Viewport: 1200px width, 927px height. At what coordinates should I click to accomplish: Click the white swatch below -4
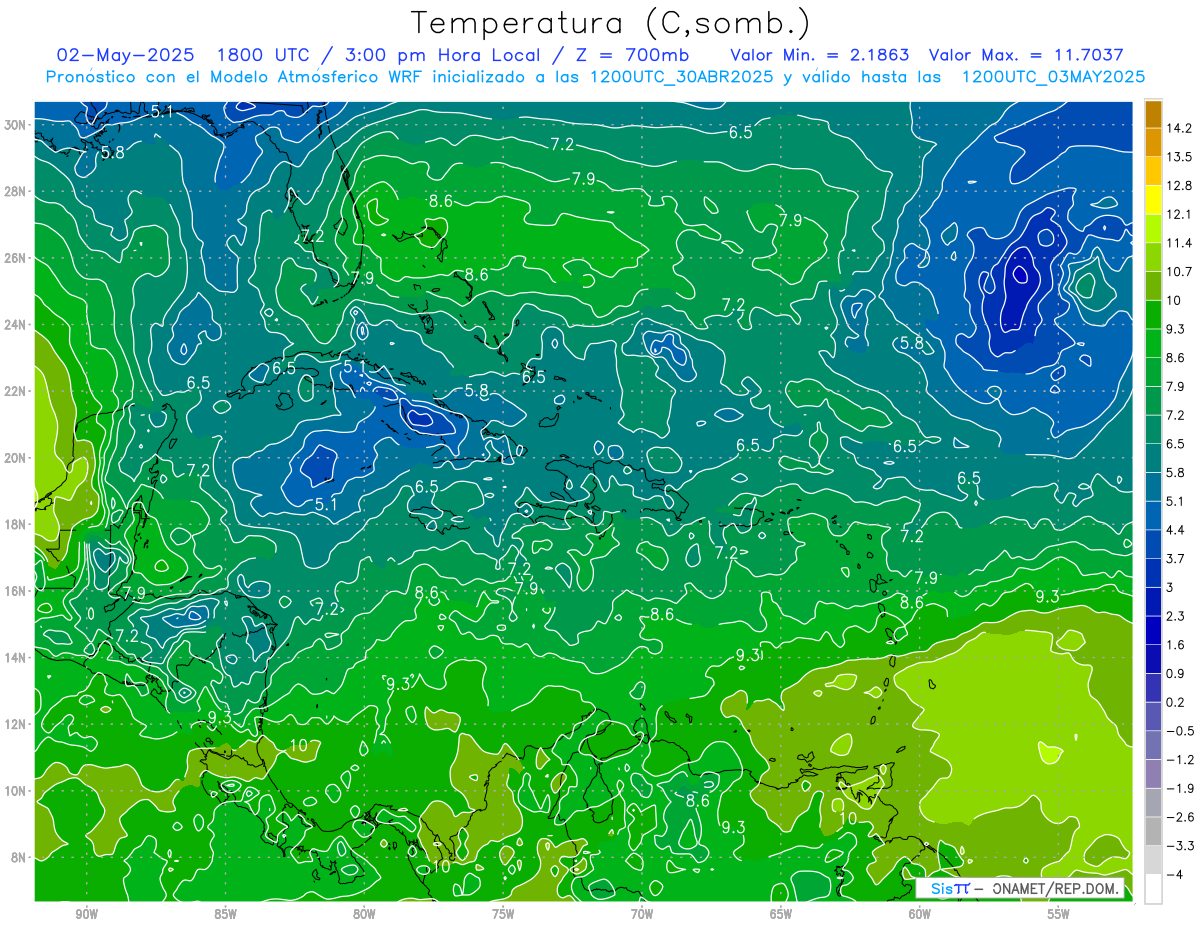1153,888
